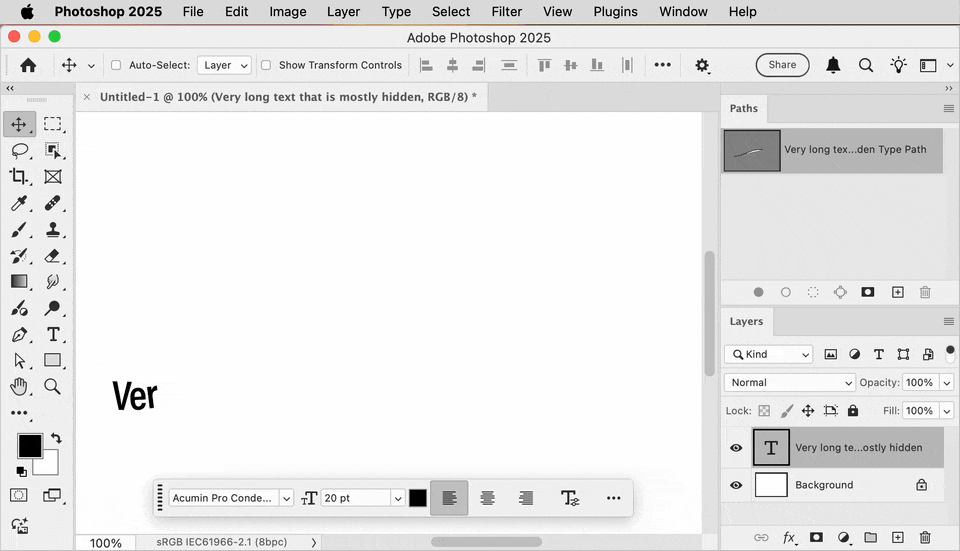The width and height of the screenshot is (960, 551).
Task: Open the font size dropdown arrow
Action: 398,498
